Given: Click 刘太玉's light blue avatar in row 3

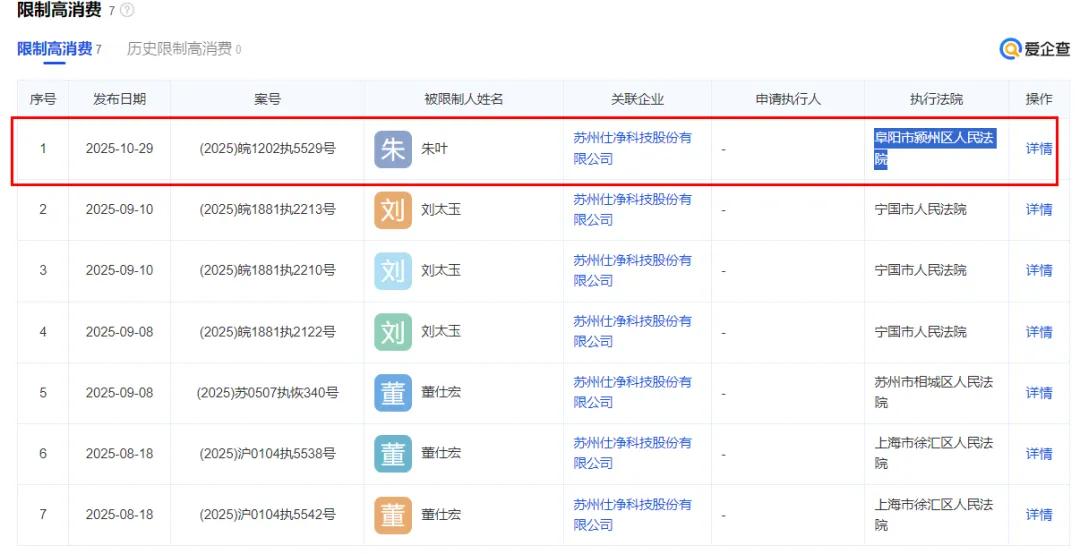Looking at the screenshot, I should tap(393, 270).
